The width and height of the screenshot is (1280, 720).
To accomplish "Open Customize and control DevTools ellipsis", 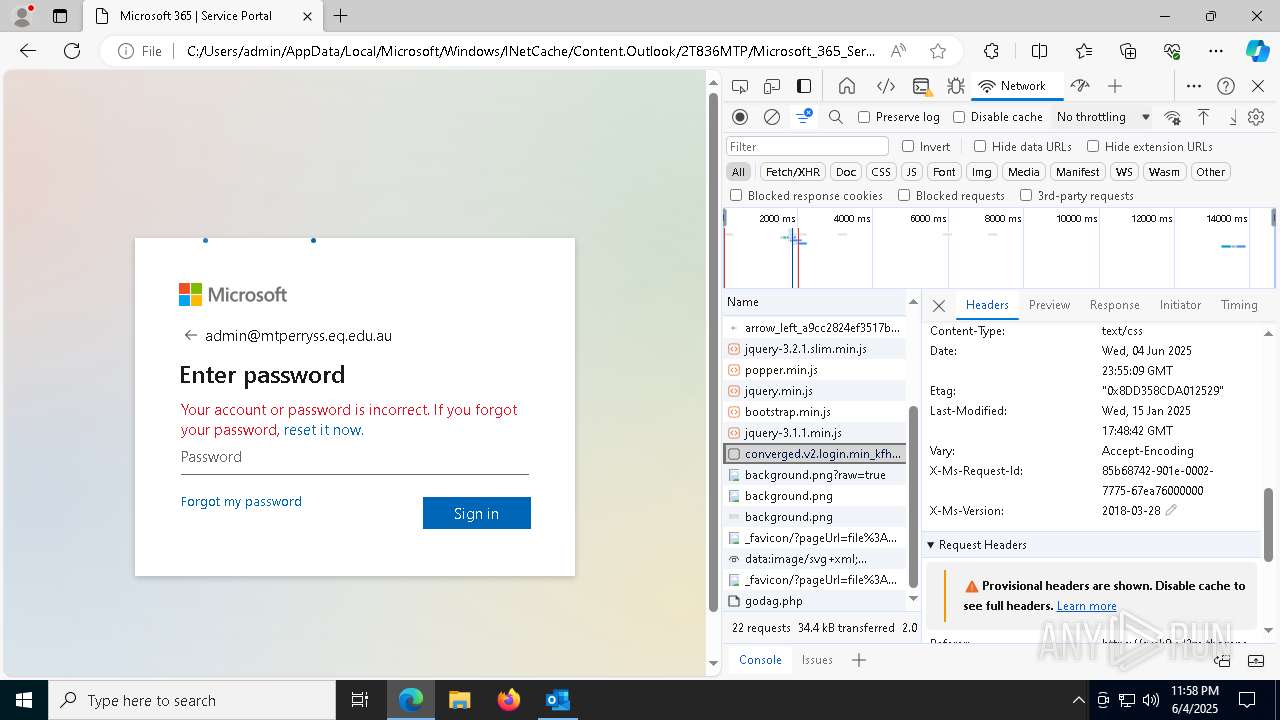I will (1194, 86).
